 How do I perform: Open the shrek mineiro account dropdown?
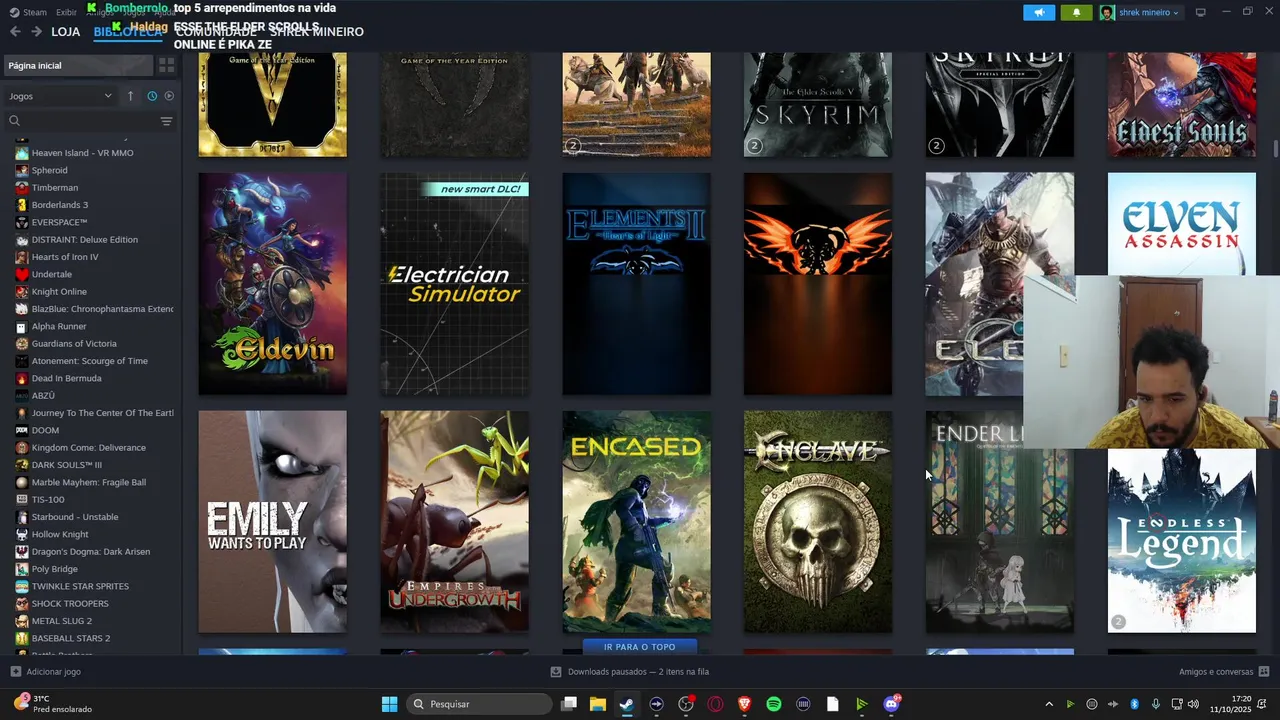tap(1140, 12)
